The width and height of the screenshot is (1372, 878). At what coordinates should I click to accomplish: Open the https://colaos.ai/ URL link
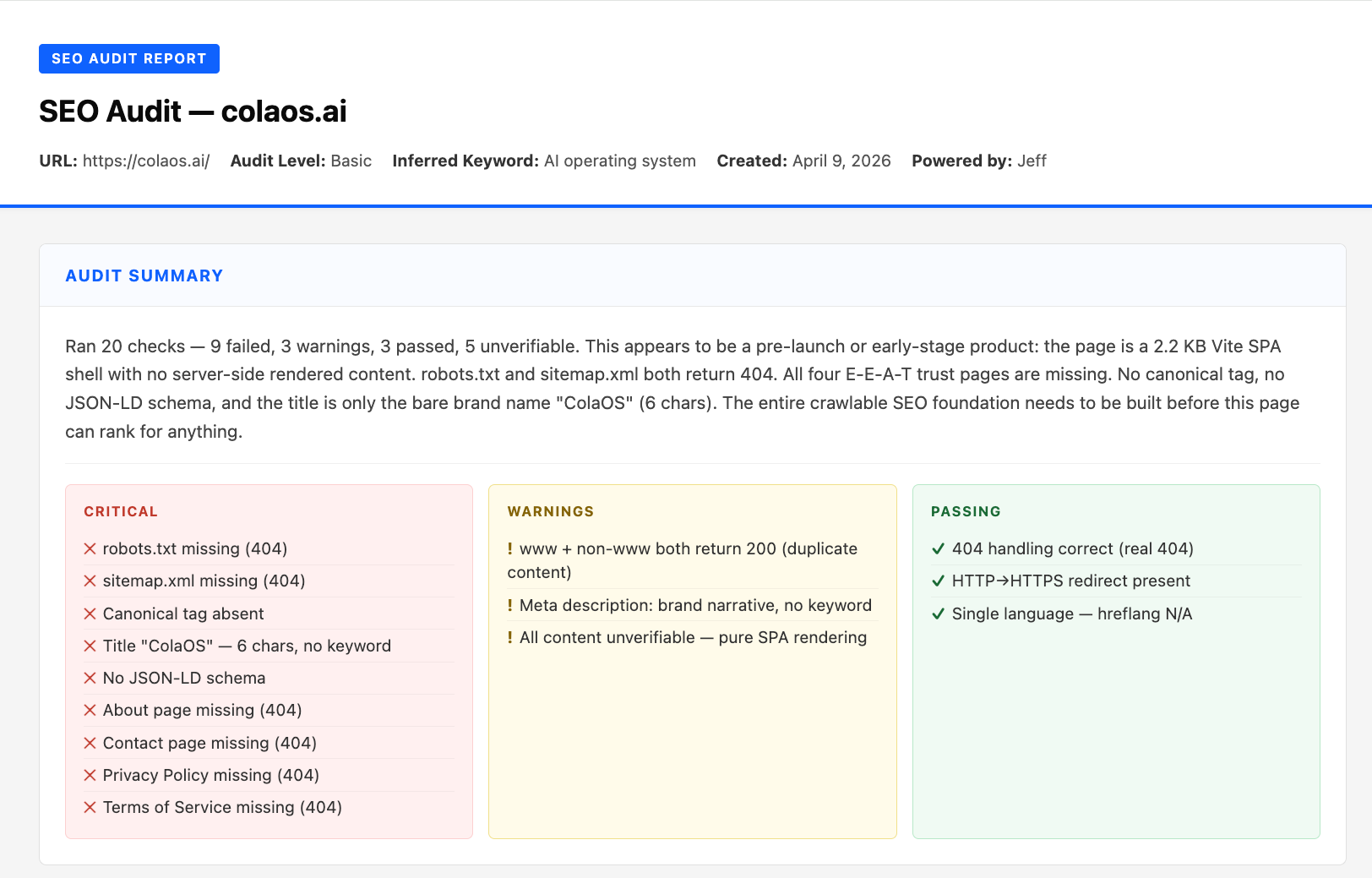[x=146, y=160]
